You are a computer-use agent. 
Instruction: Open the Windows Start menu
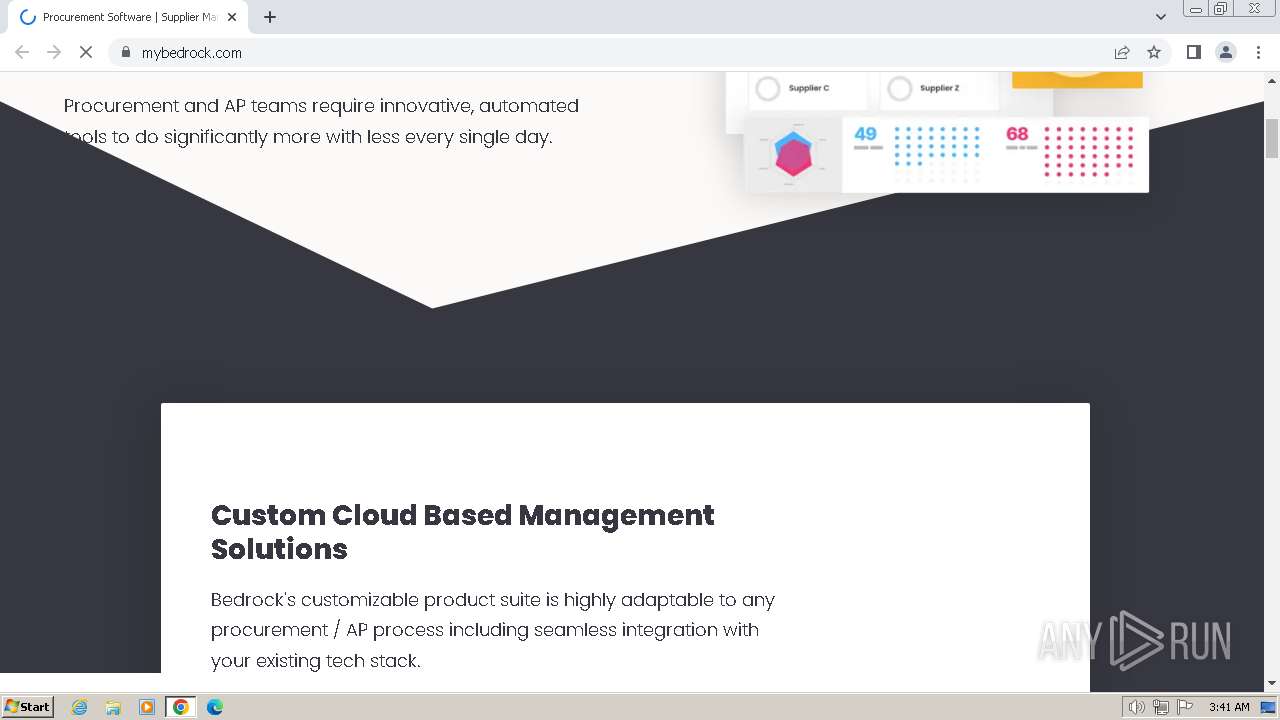[x=28, y=706]
